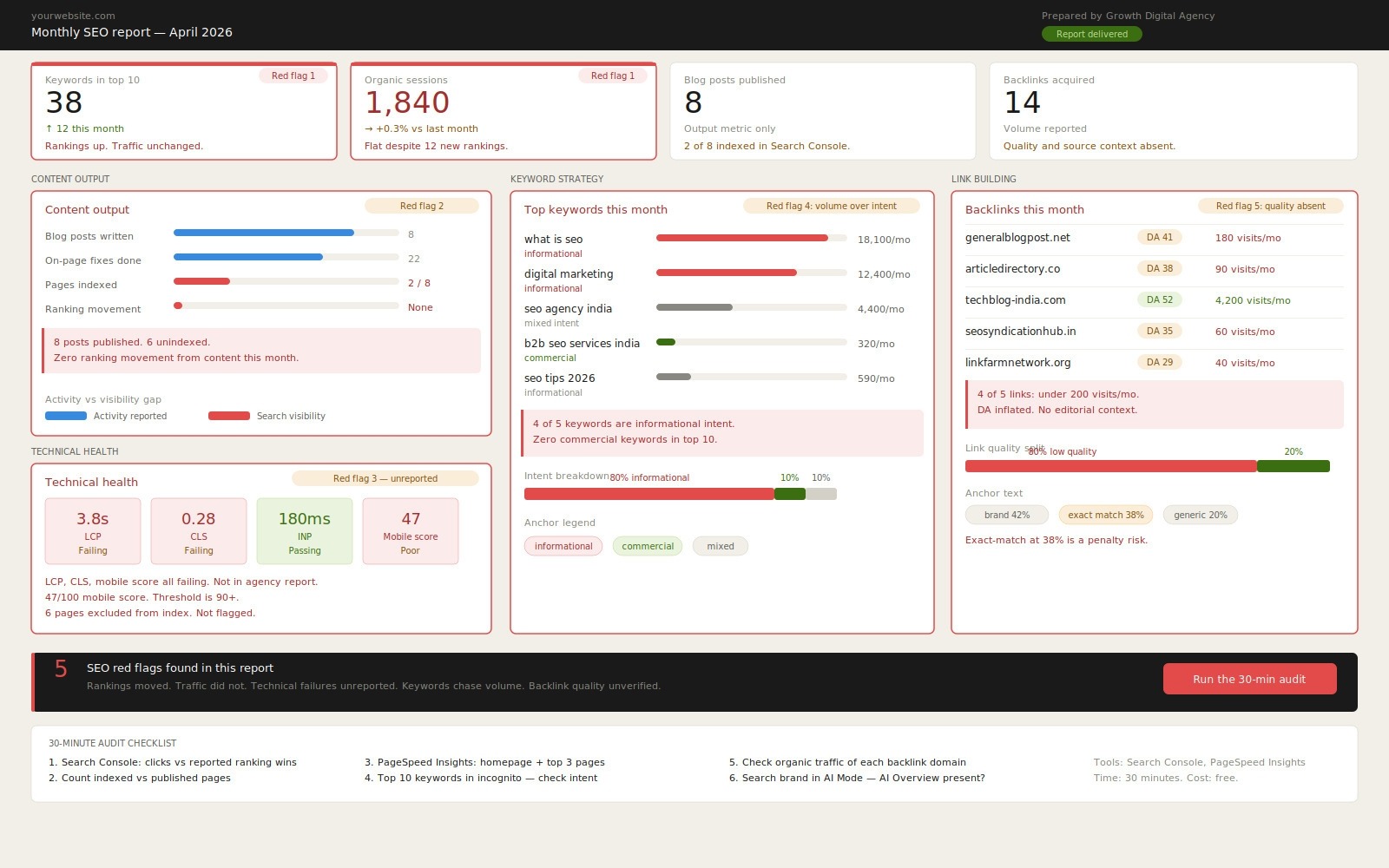Image resolution: width=1389 pixels, height=868 pixels.
Task: Click the seosyndicationhub.in backlink domain
Action: (x=1021, y=332)
